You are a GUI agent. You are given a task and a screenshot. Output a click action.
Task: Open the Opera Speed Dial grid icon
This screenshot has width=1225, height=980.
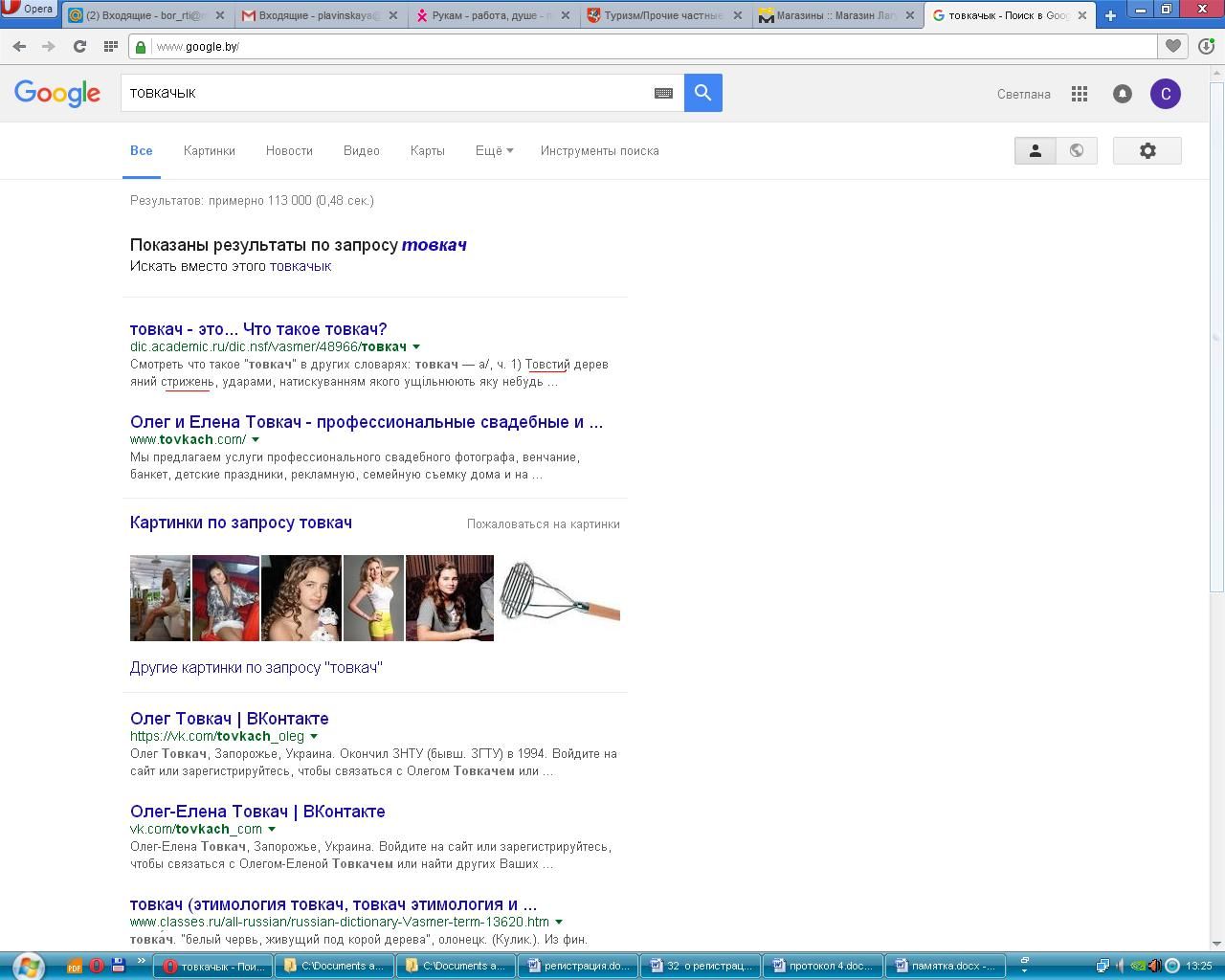click(110, 46)
